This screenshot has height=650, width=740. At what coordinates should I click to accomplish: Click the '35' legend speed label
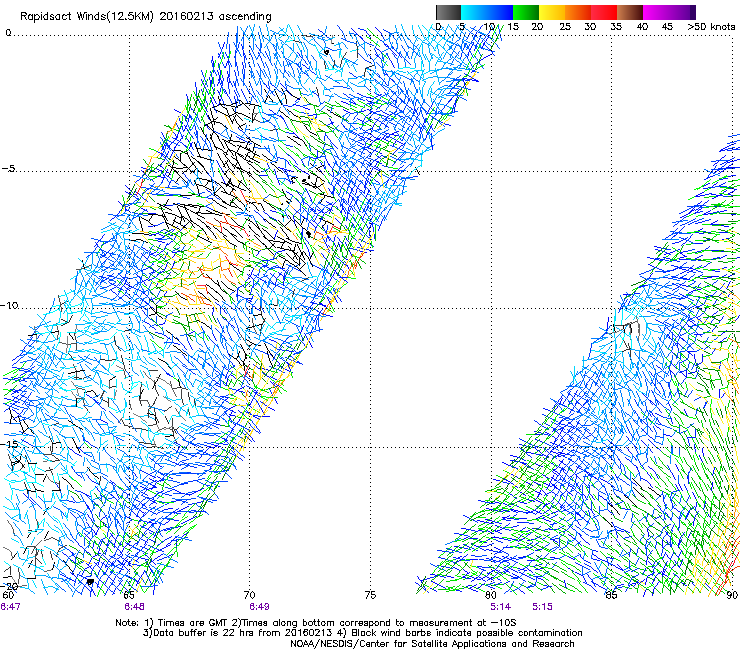pos(616,27)
